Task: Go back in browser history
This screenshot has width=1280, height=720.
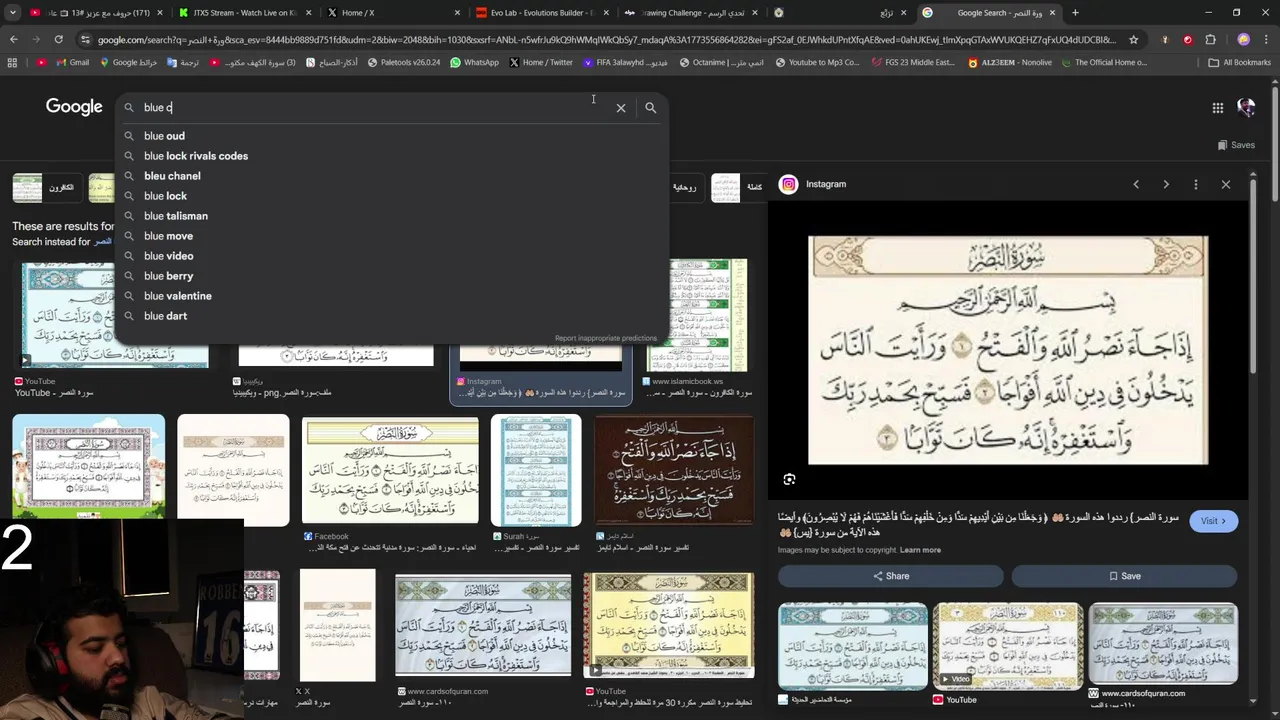Action: click(14, 40)
